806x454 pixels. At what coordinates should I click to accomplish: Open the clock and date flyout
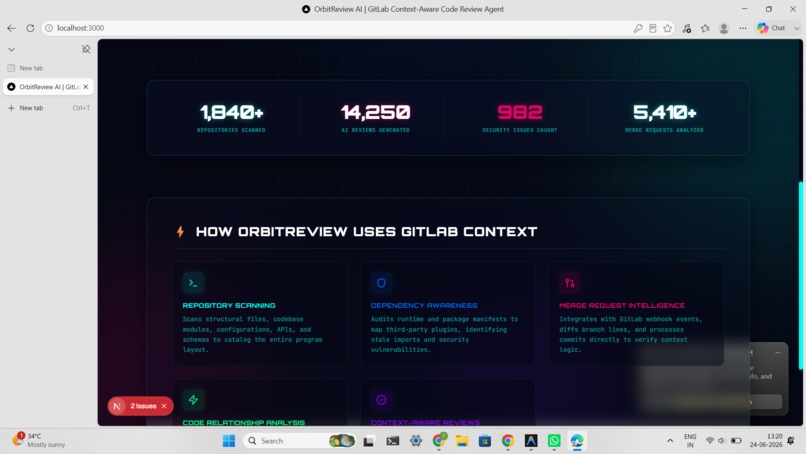[766, 441]
